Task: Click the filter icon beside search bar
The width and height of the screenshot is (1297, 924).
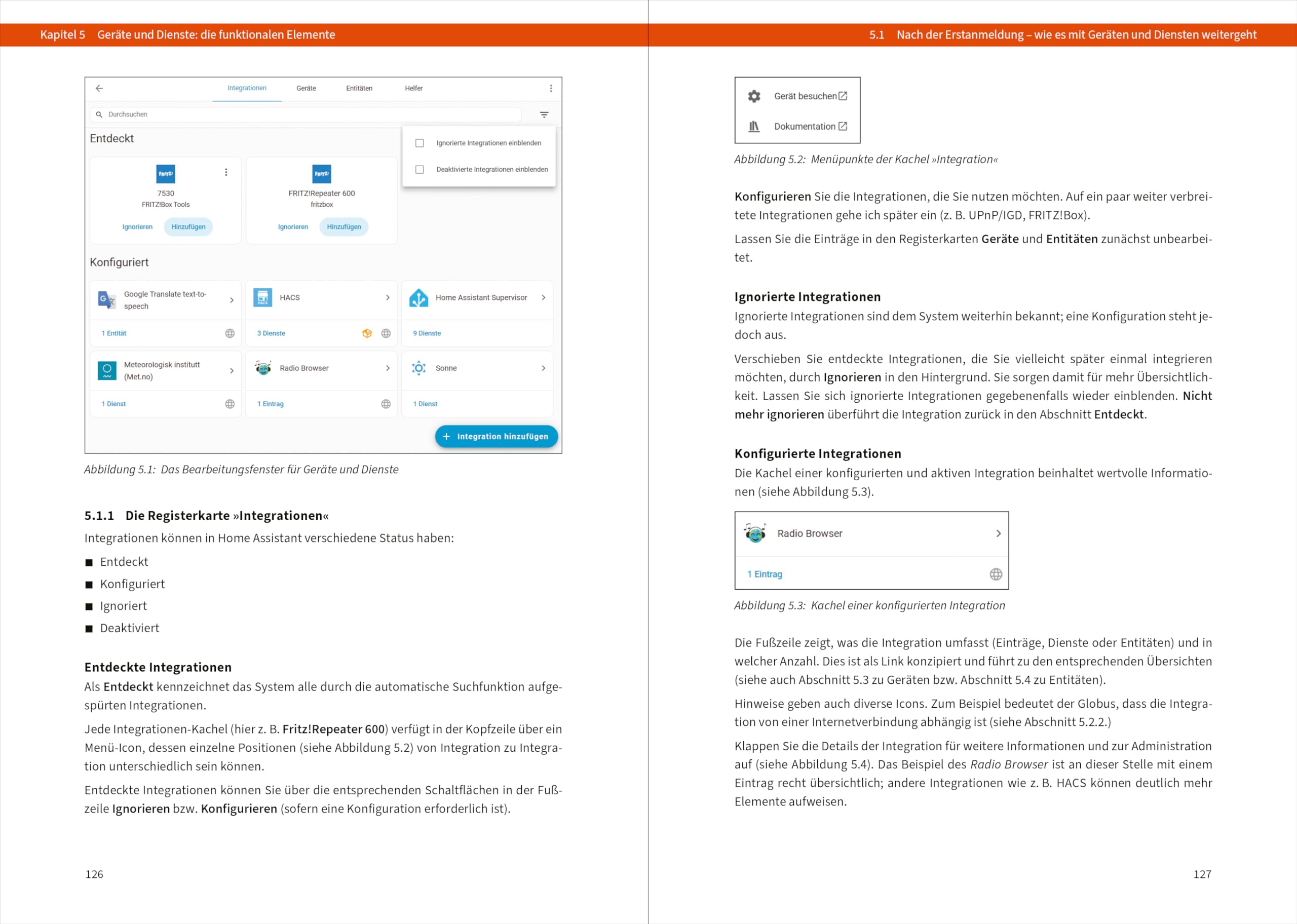Action: [x=544, y=114]
